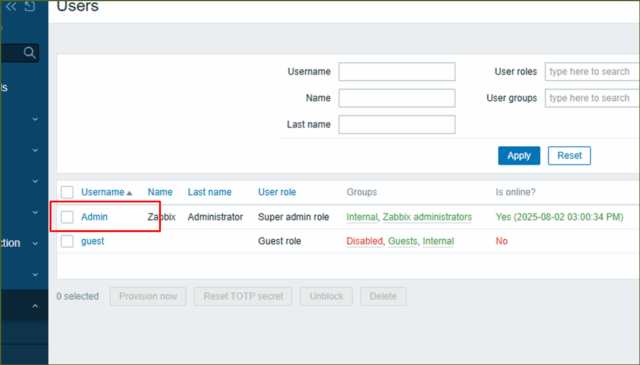
Task: Open the Disabled group link
Action: point(364,241)
